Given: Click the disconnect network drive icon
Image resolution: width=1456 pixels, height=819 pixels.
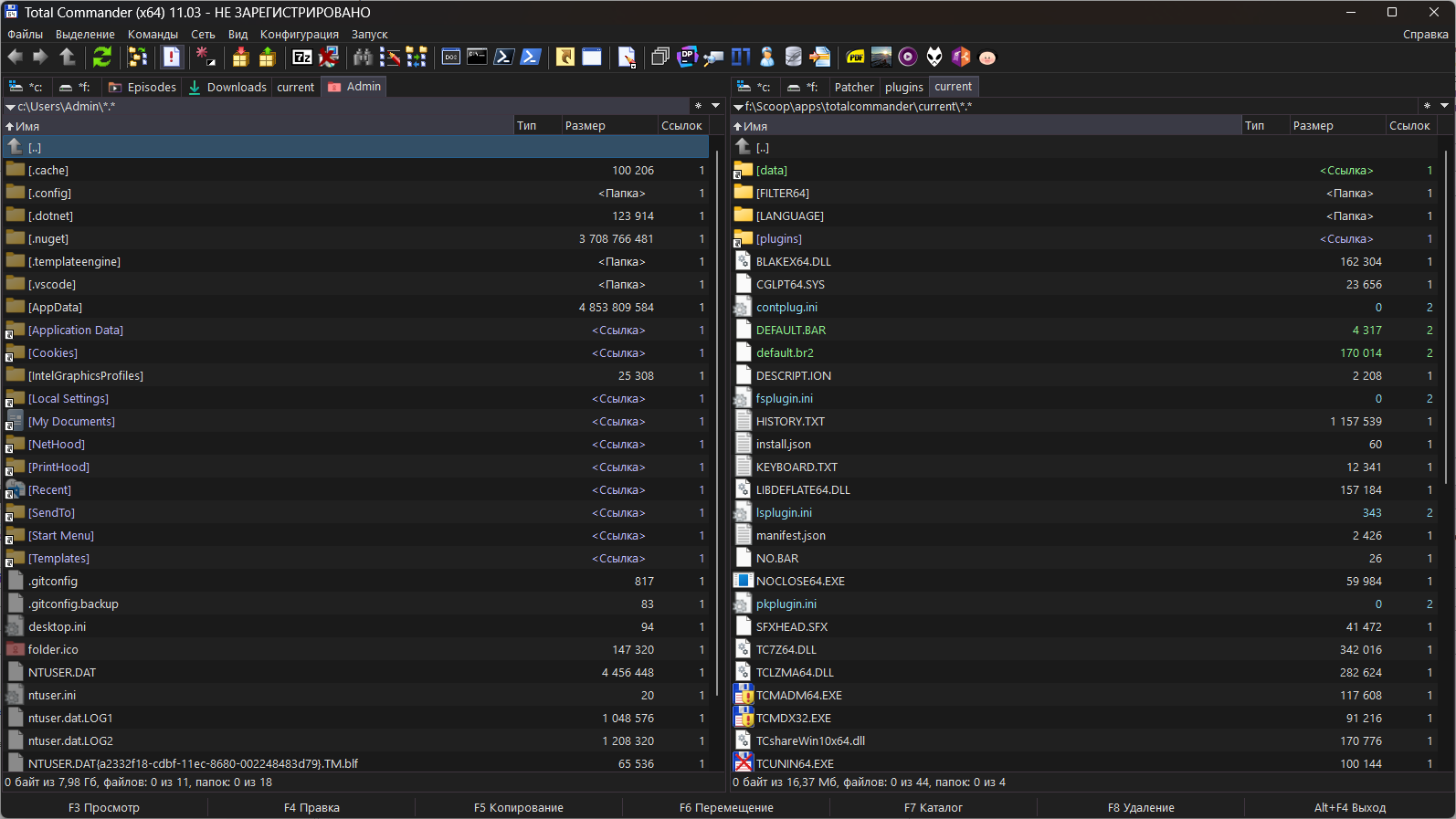Looking at the screenshot, I should (329, 57).
